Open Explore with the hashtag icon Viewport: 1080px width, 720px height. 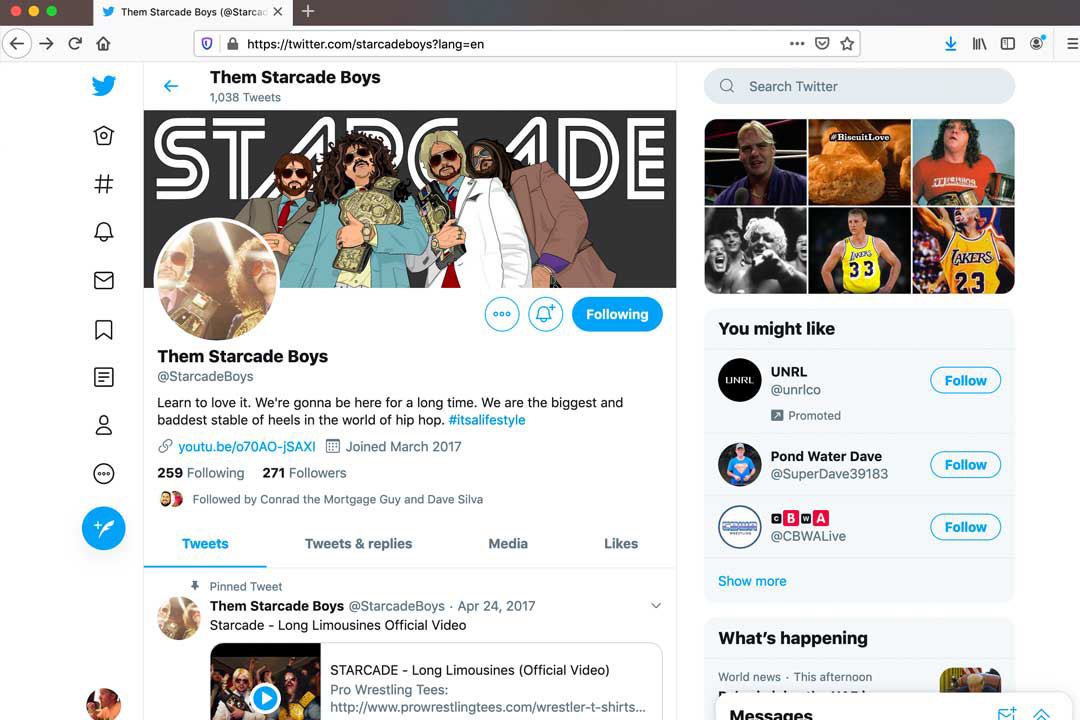click(x=103, y=184)
